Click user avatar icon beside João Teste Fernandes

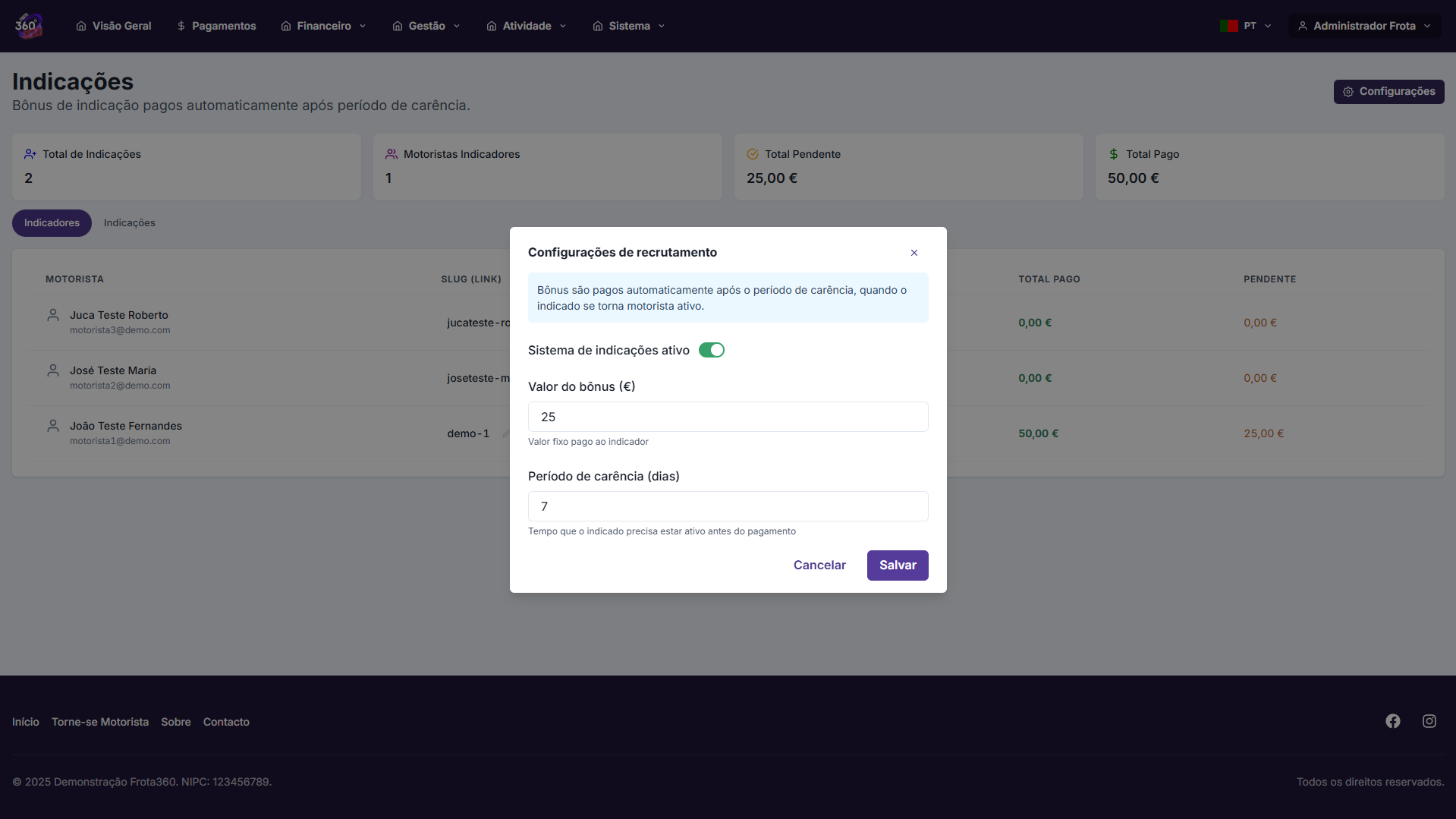coord(53,426)
